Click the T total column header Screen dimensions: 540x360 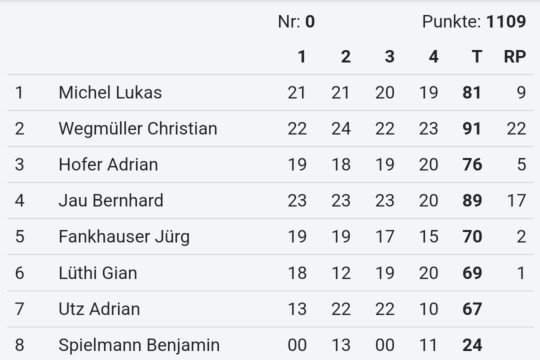pyautogui.click(x=477, y=56)
